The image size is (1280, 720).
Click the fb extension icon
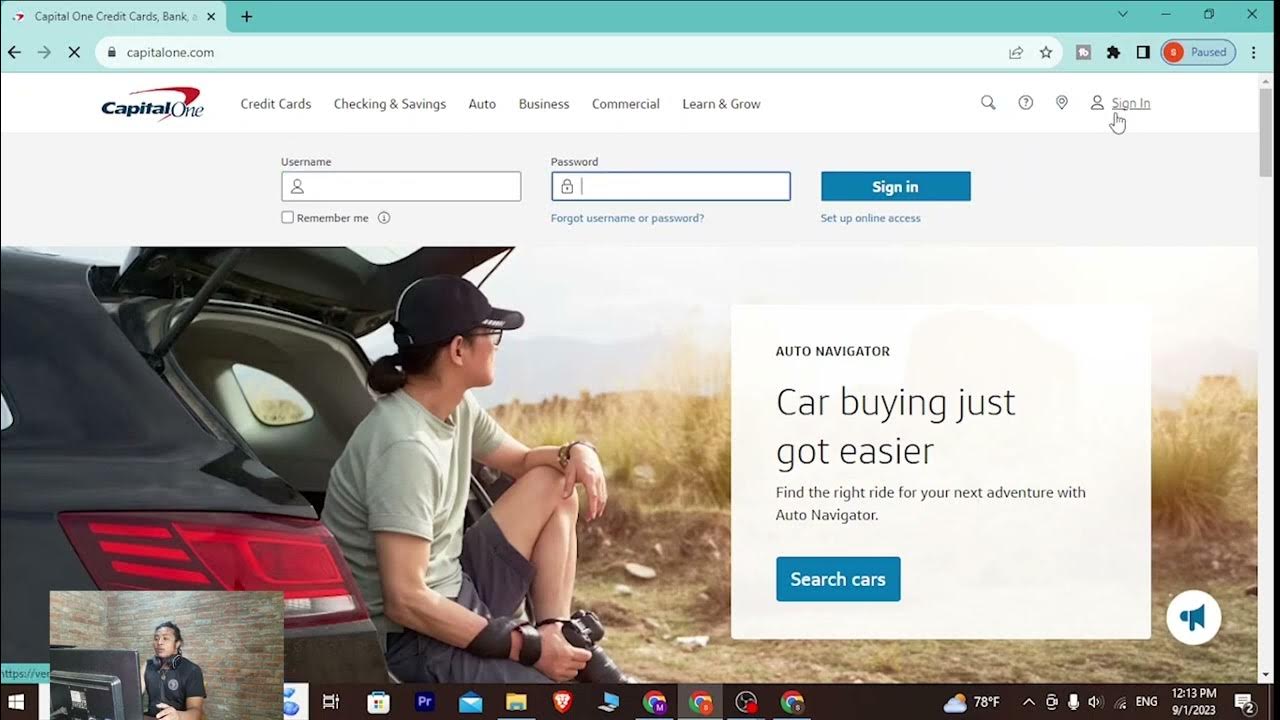(x=1083, y=52)
